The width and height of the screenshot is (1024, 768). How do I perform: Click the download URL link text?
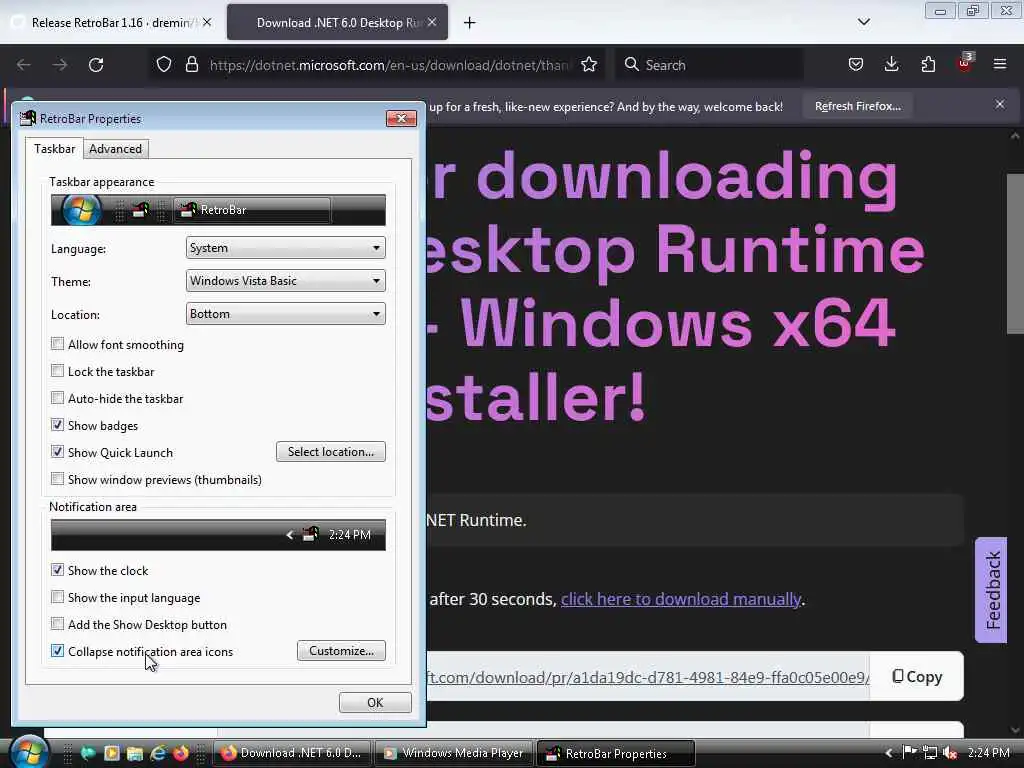(648, 677)
